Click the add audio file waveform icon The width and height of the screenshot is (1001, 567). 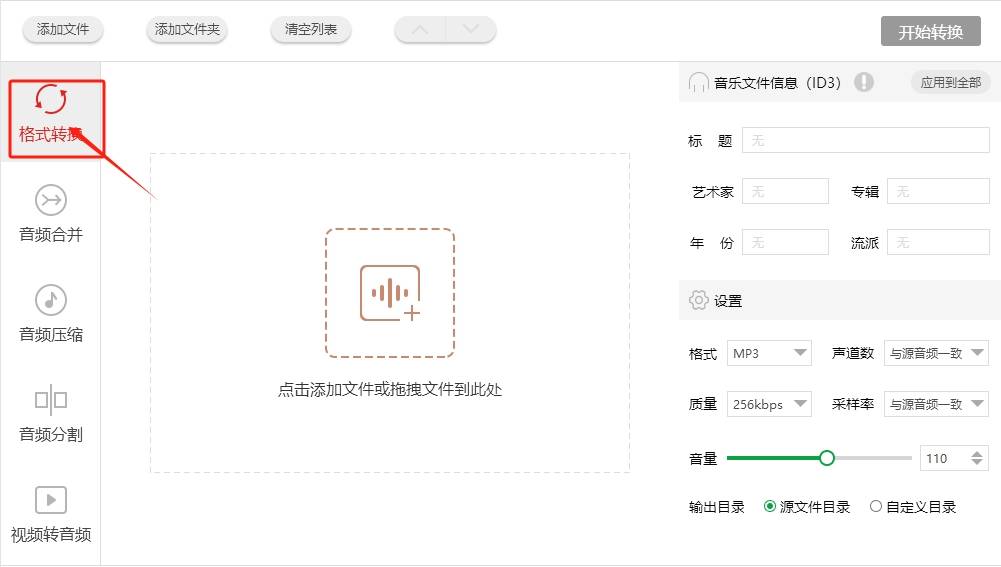390,293
